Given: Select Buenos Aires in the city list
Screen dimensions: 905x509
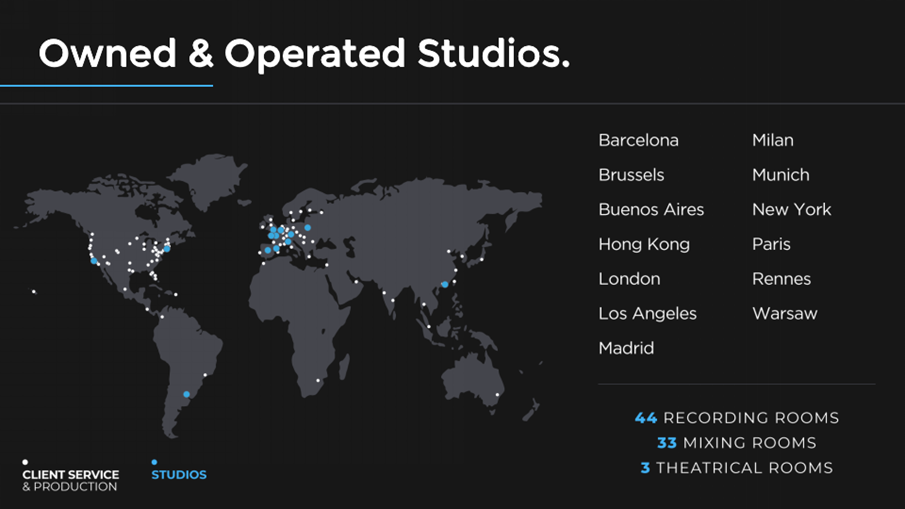Looking at the screenshot, I should pyautogui.click(x=651, y=209).
